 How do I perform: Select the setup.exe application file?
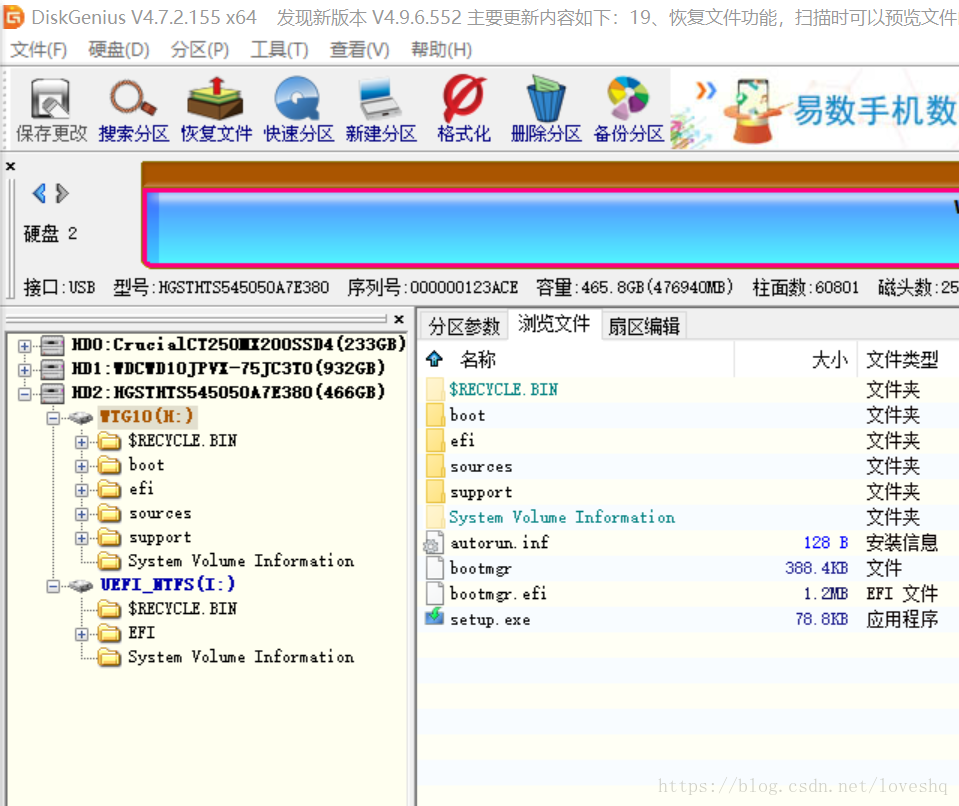(x=490, y=619)
